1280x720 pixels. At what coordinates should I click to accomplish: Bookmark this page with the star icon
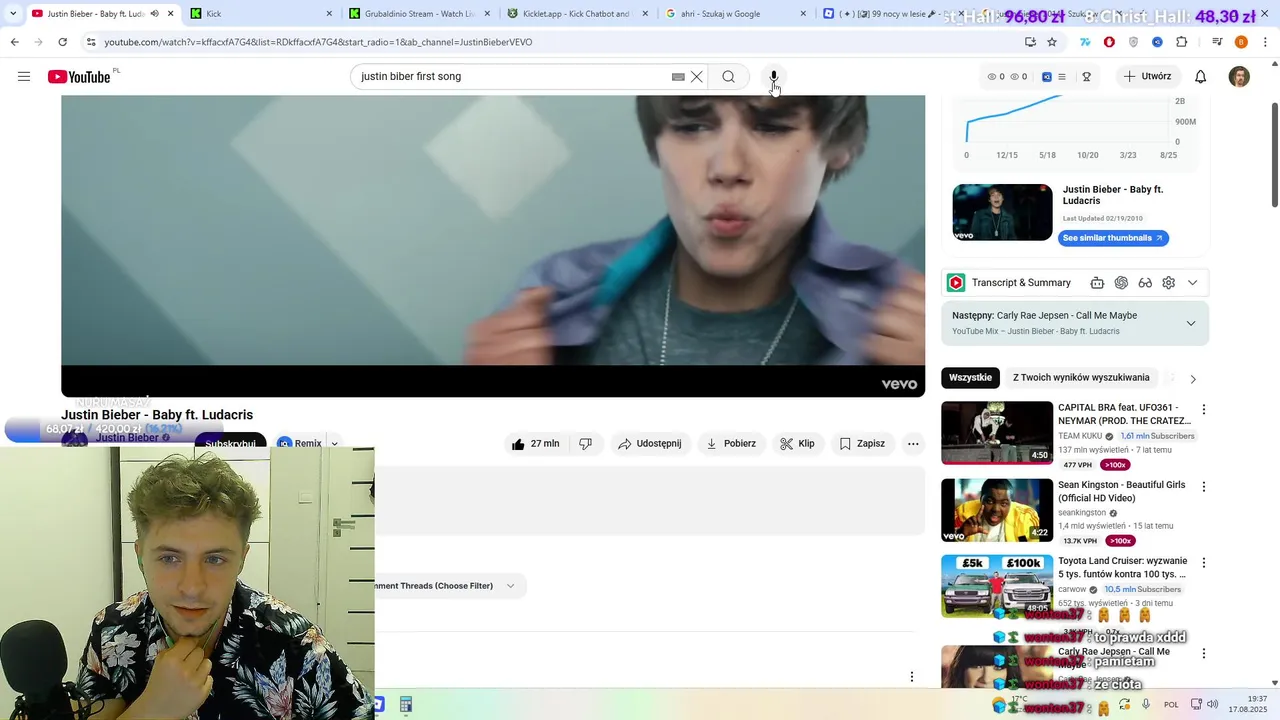pos(1052,42)
